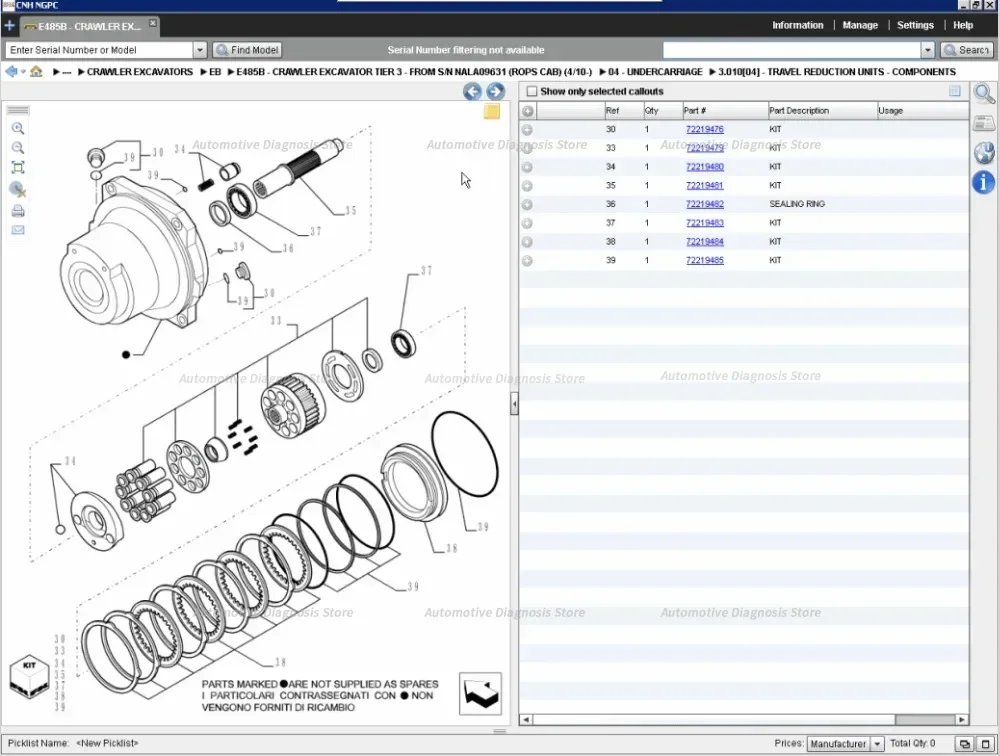Close the E485B - CRAWLER EX tab

click(153, 23)
